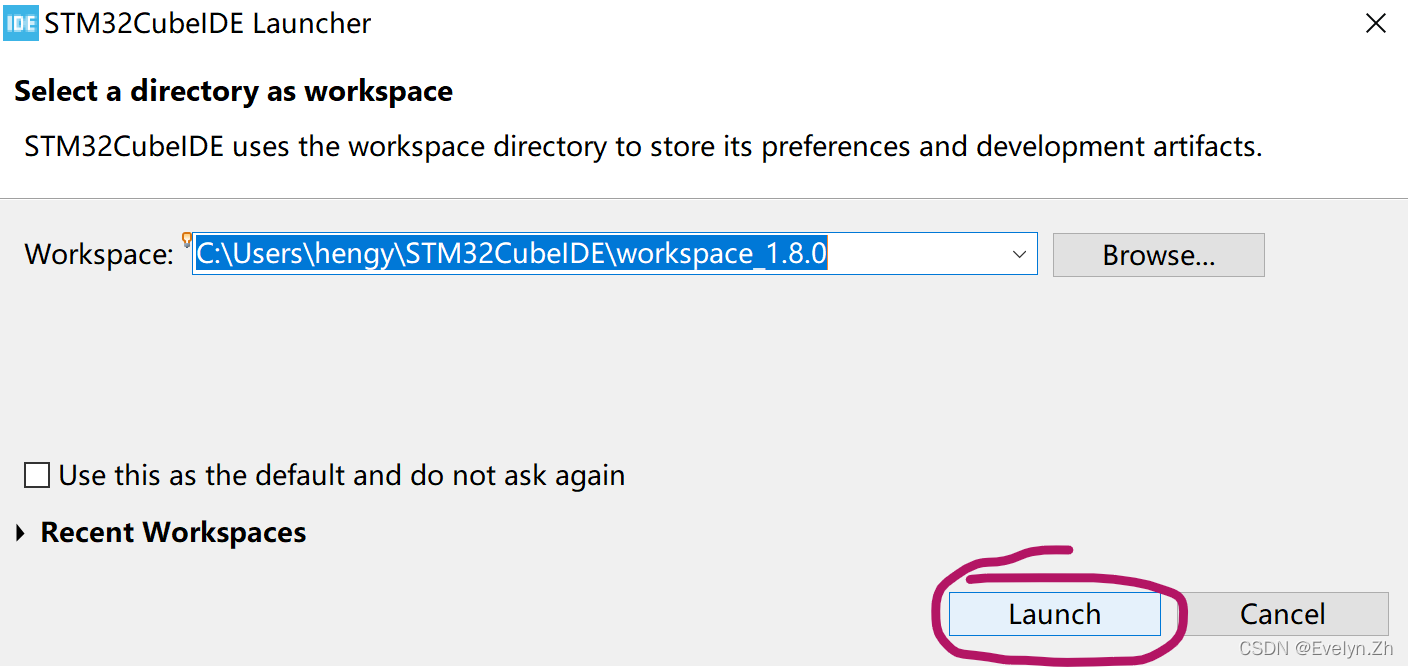Close the STM32CubeIDE Launcher dialog
This screenshot has height=668, width=1408.
(x=1376, y=24)
